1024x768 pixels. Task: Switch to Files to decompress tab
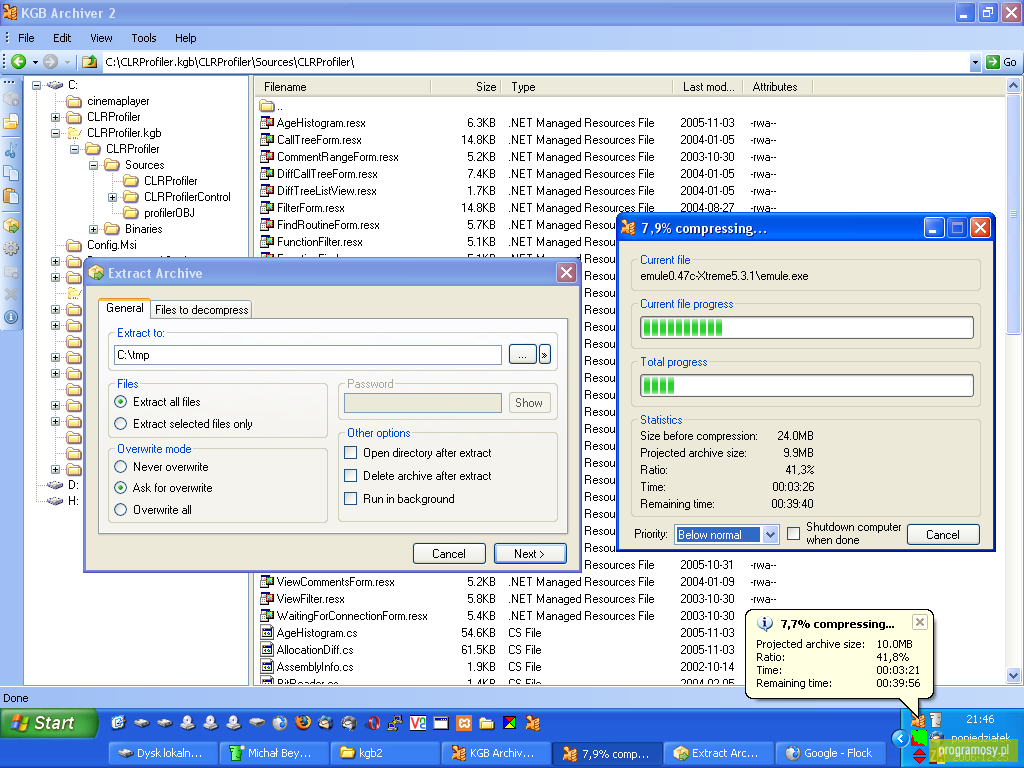point(202,310)
